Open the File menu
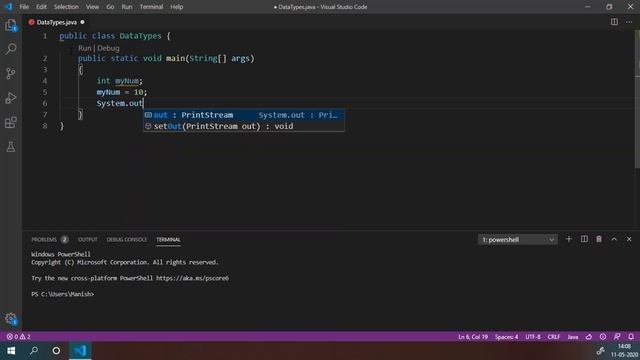Screen dimensions: 640x360 (x=24, y=7)
